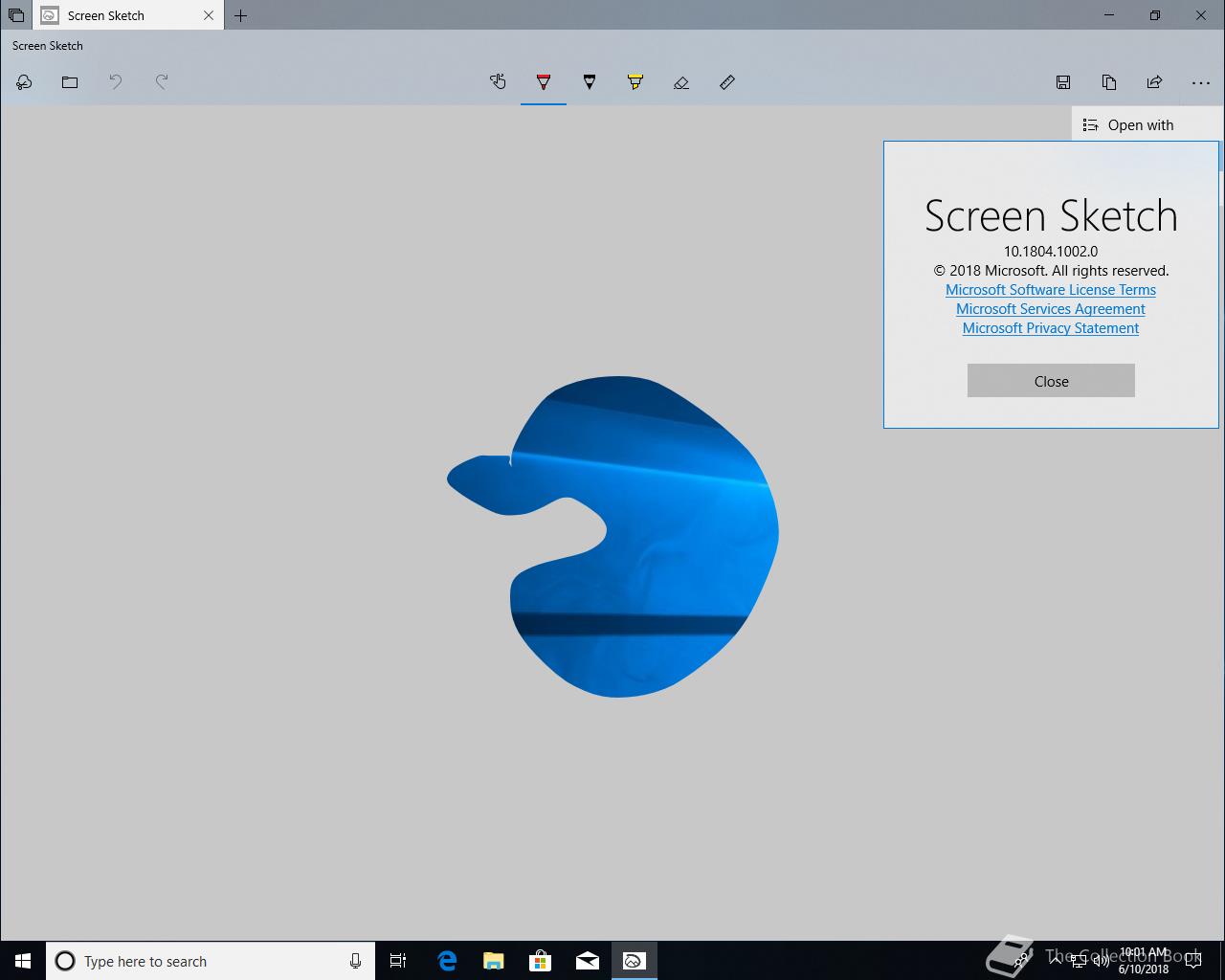Click the taskbar search box
The image size is (1225, 980).
tap(211, 961)
